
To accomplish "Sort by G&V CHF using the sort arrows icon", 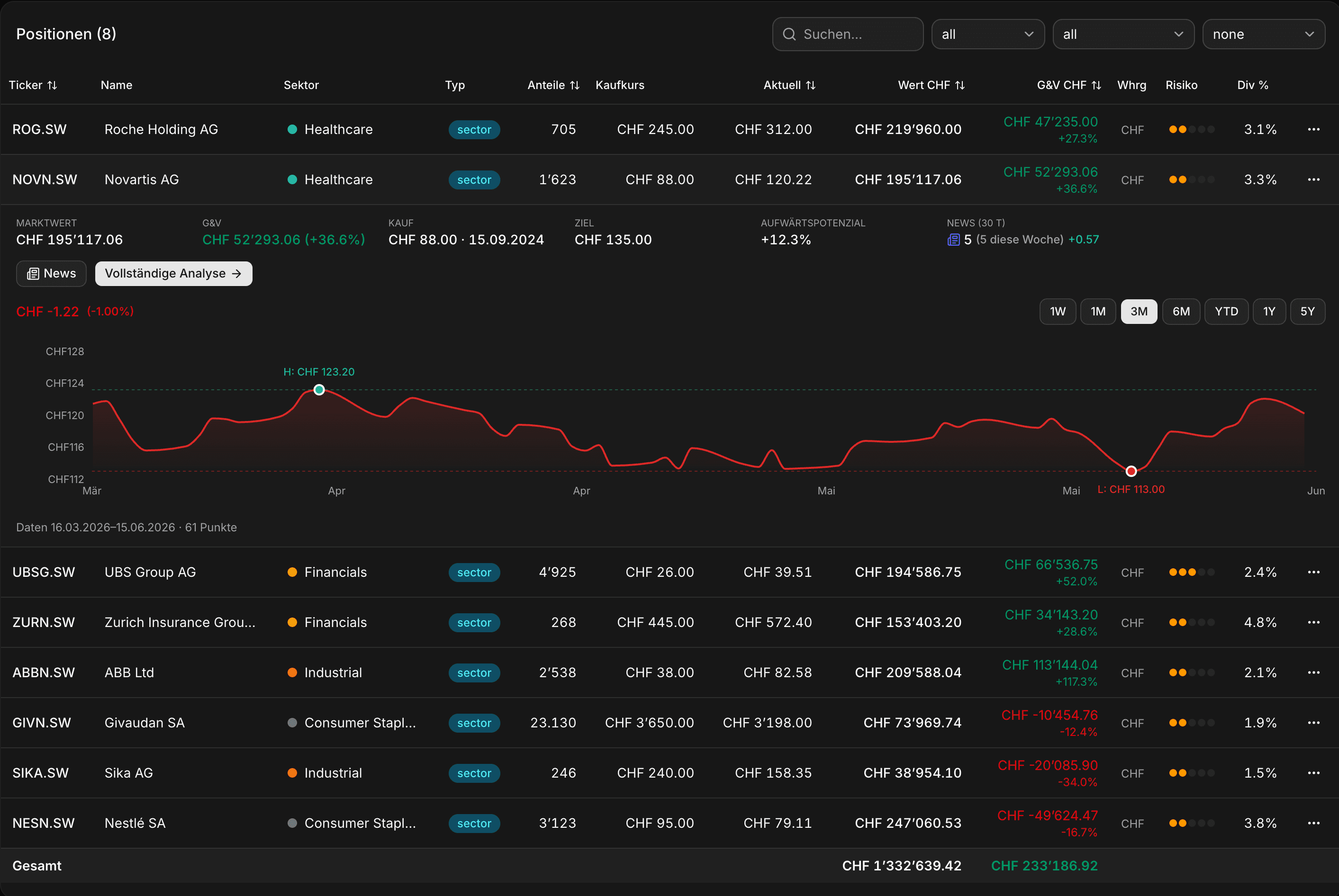I will pos(1096,85).
